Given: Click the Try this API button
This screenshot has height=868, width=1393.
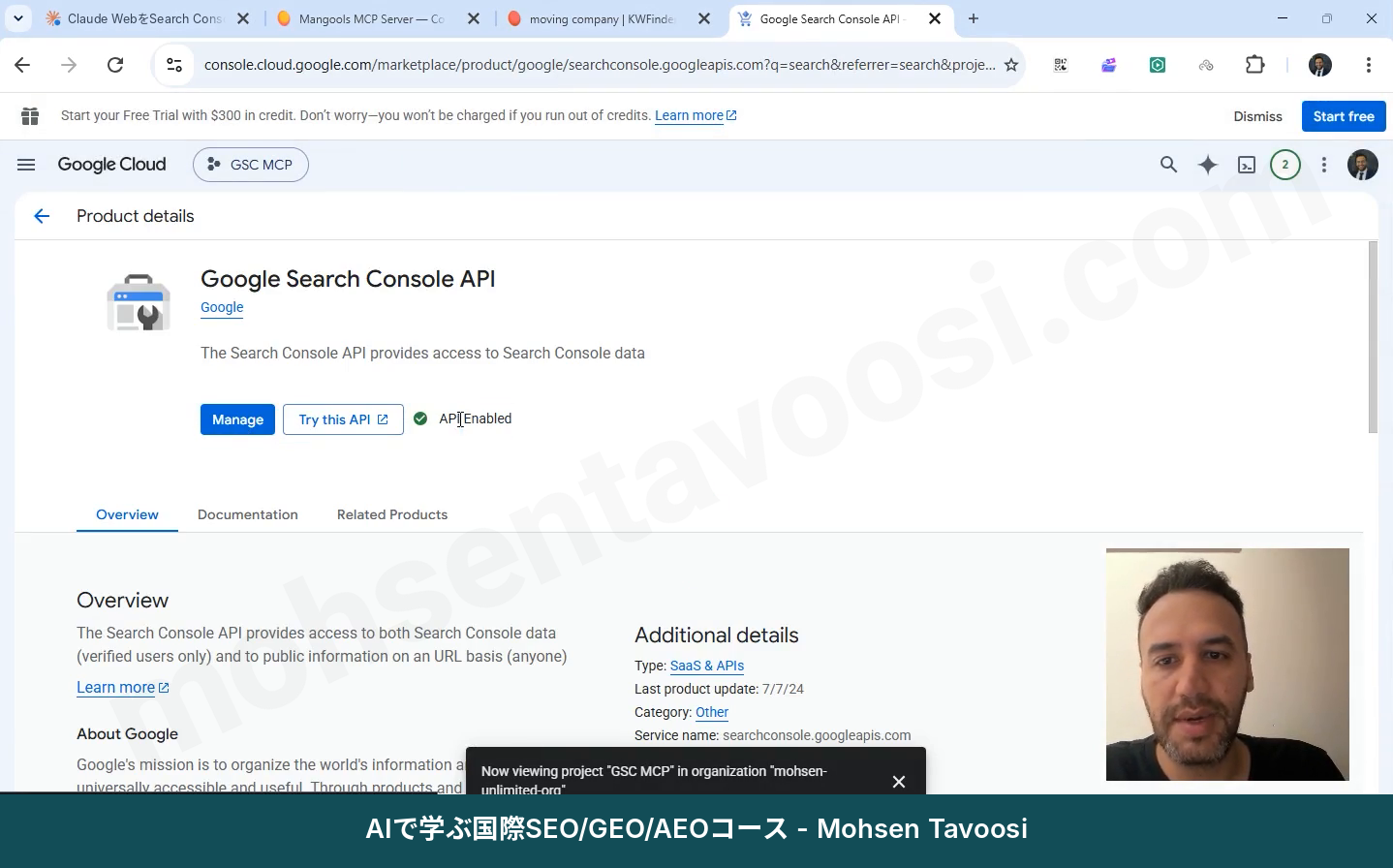Looking at the screenshot, I should click(343, 419).
